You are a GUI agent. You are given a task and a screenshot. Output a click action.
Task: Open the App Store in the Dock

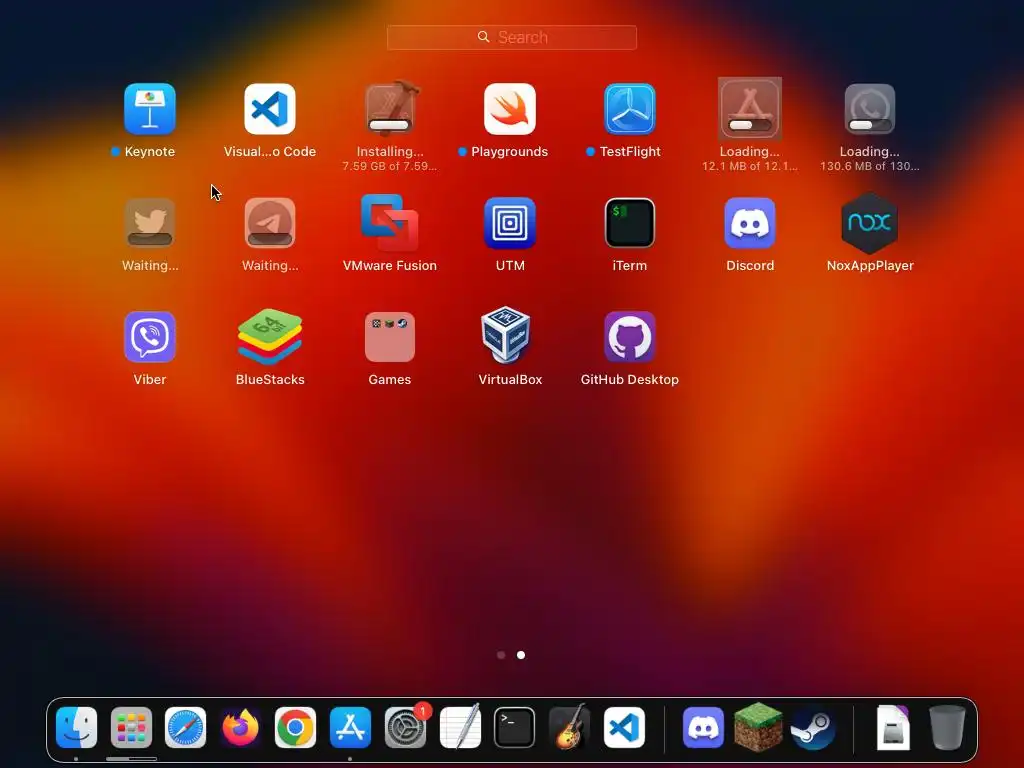coord(350,728)
